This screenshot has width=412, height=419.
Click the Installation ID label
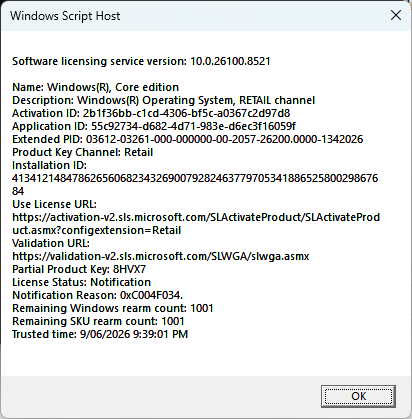pos(49,165)
